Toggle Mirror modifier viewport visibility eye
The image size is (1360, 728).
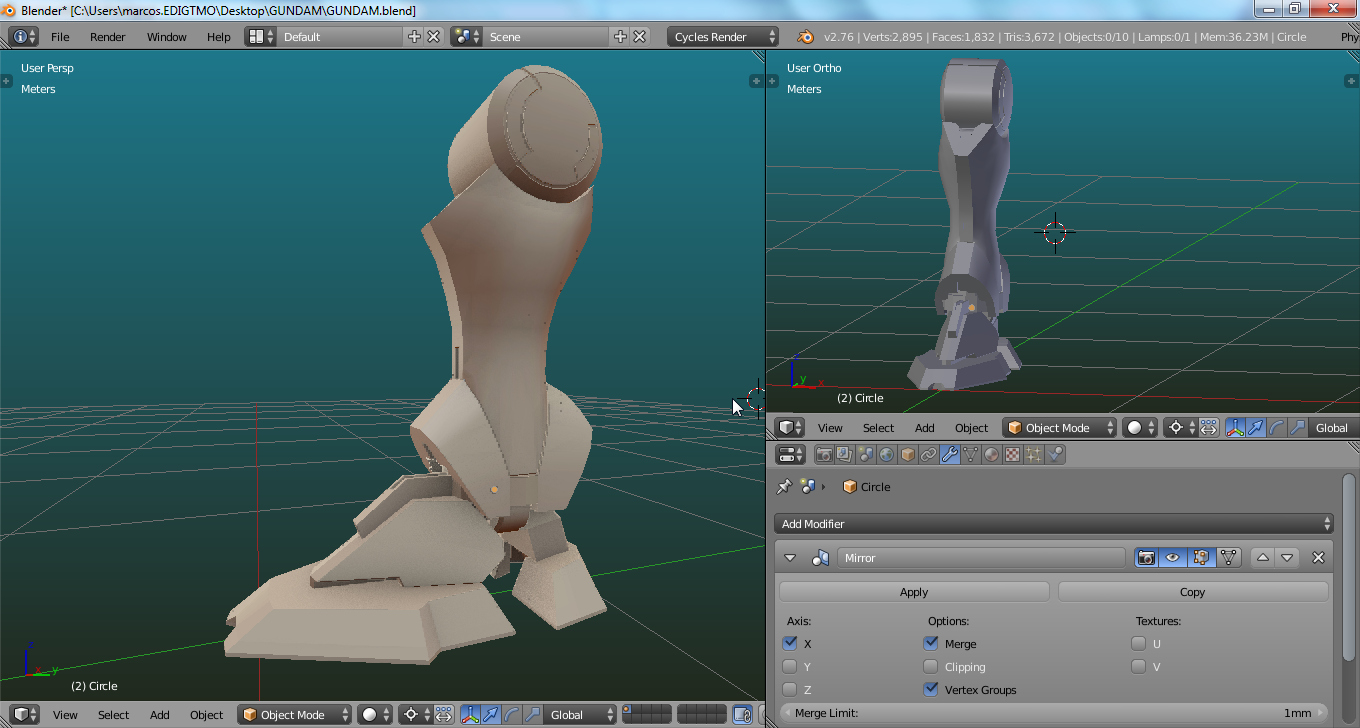click(1173, 558)
